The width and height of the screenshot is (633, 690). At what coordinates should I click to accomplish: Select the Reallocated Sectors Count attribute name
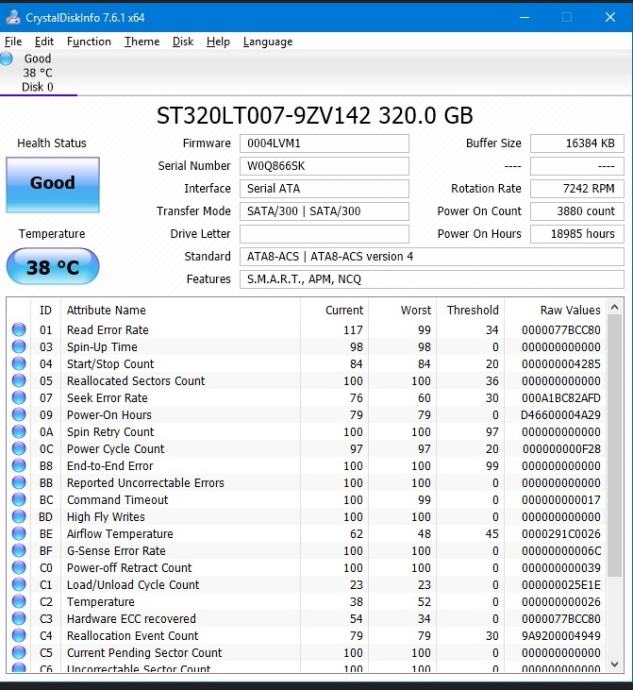[136, 381]
